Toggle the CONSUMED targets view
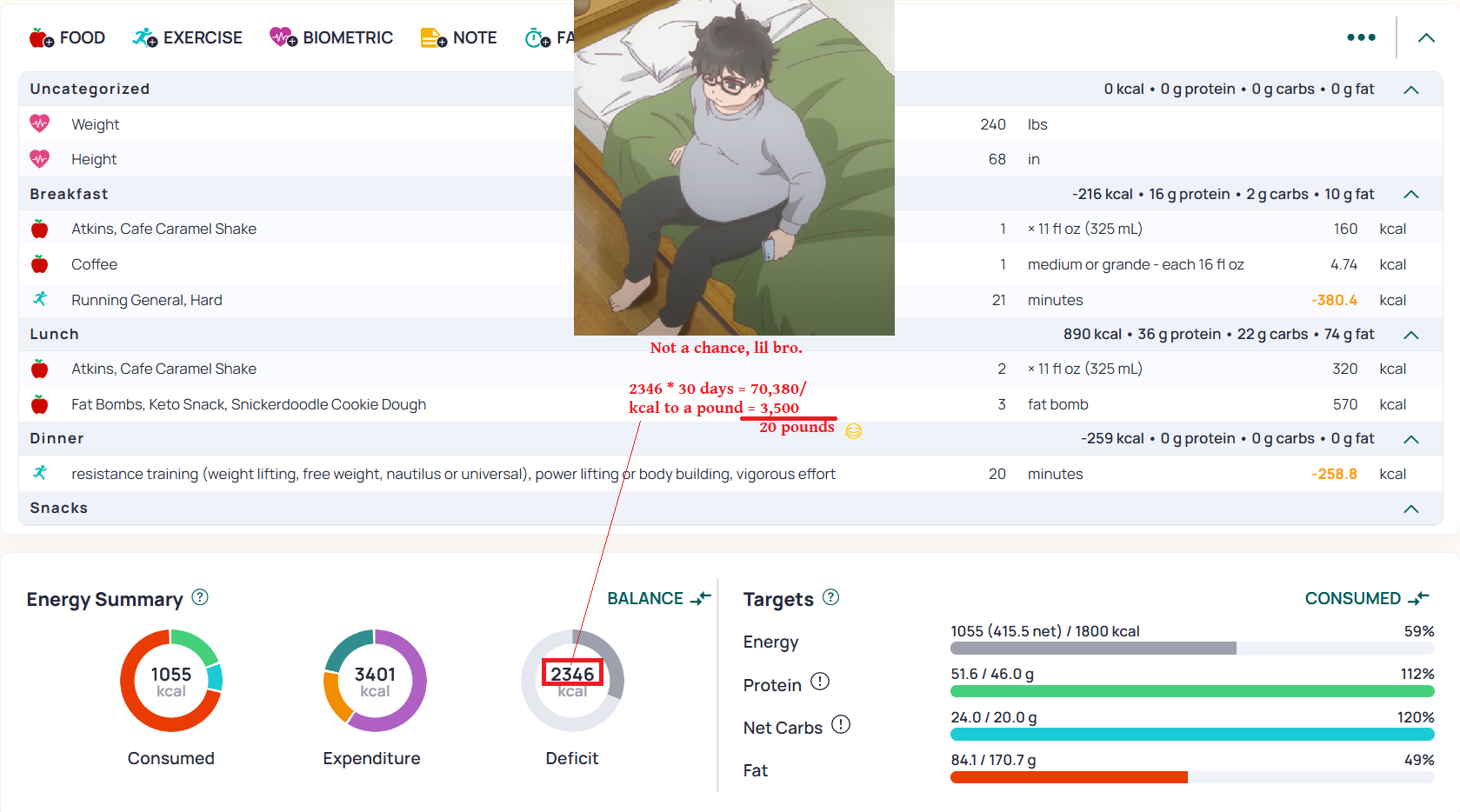 coord(1366,598)
